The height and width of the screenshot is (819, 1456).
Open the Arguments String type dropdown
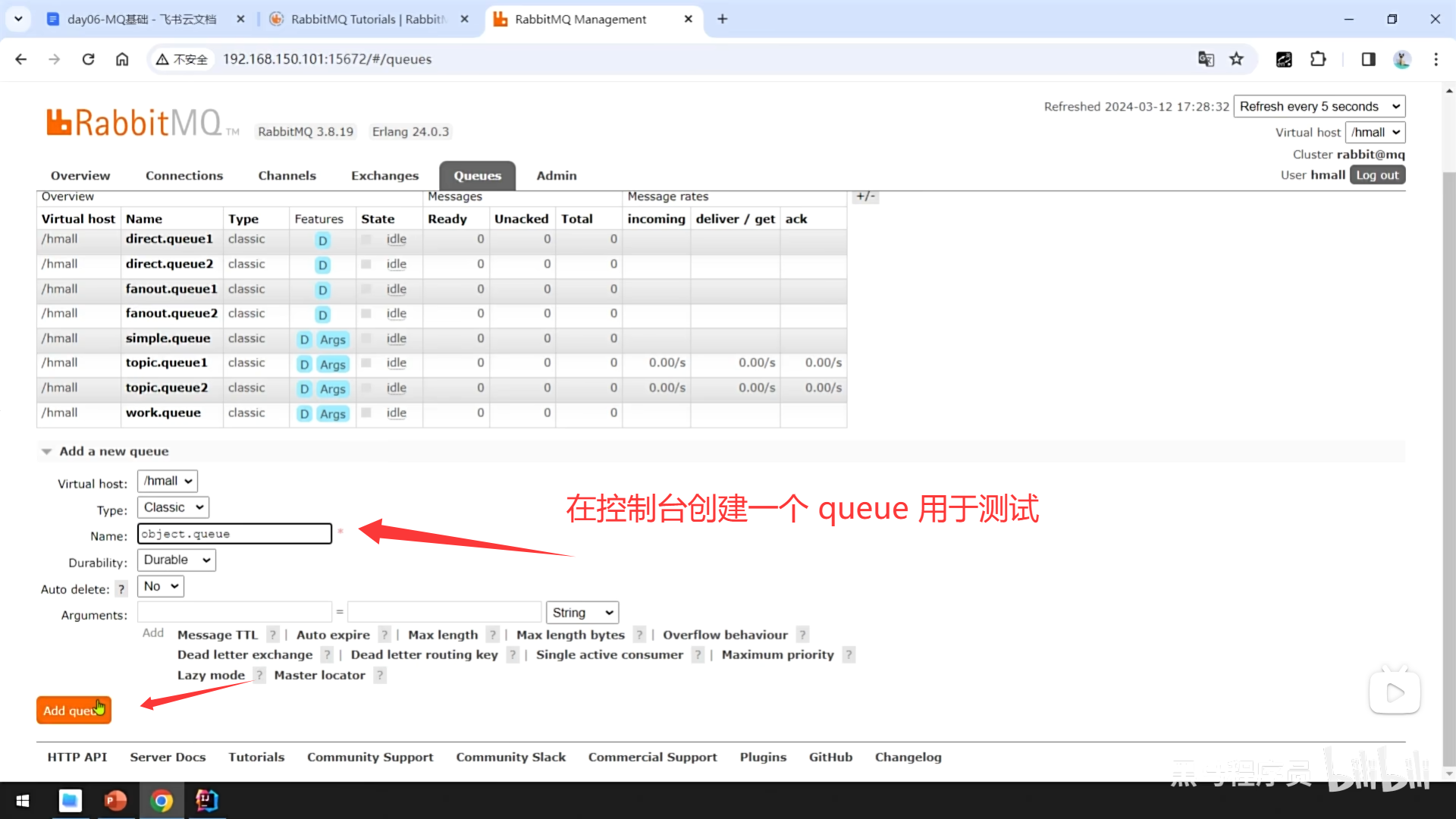[x=582, y=613]
